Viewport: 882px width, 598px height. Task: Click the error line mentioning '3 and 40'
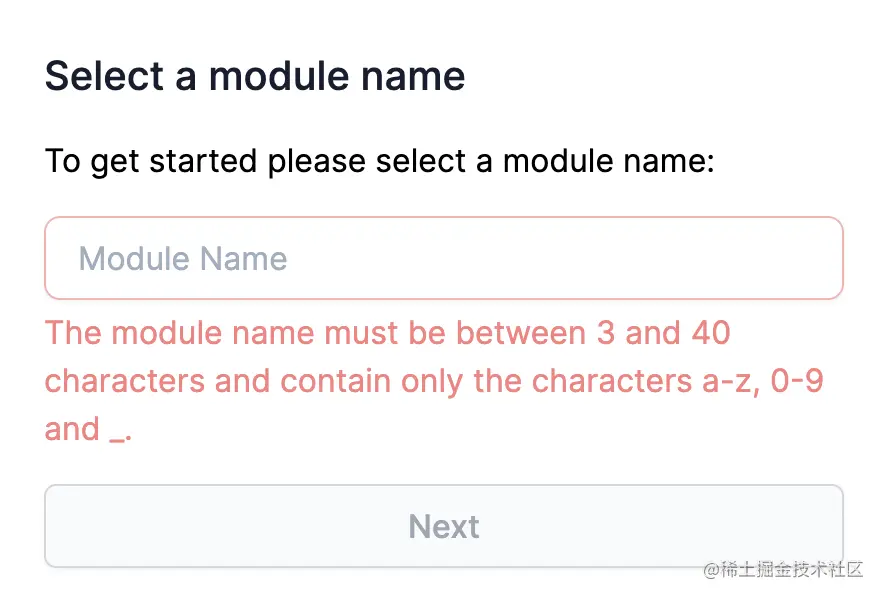click(388, 333)
